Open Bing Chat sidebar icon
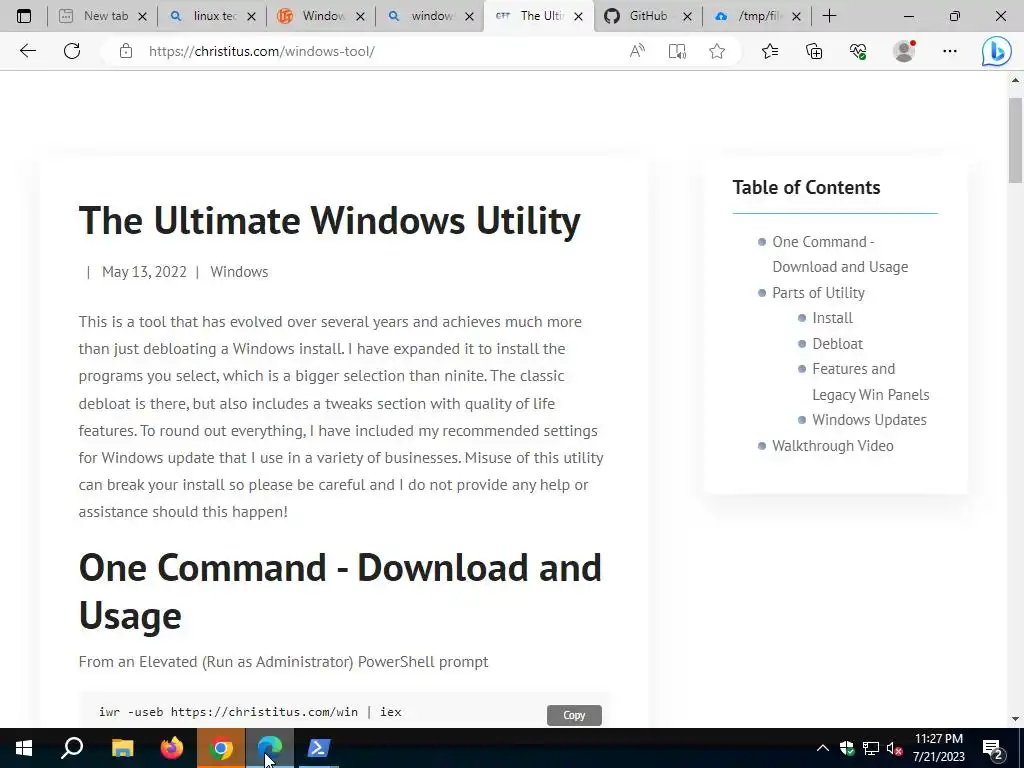Screen dimensions: 1024x768 pos(997,51)
